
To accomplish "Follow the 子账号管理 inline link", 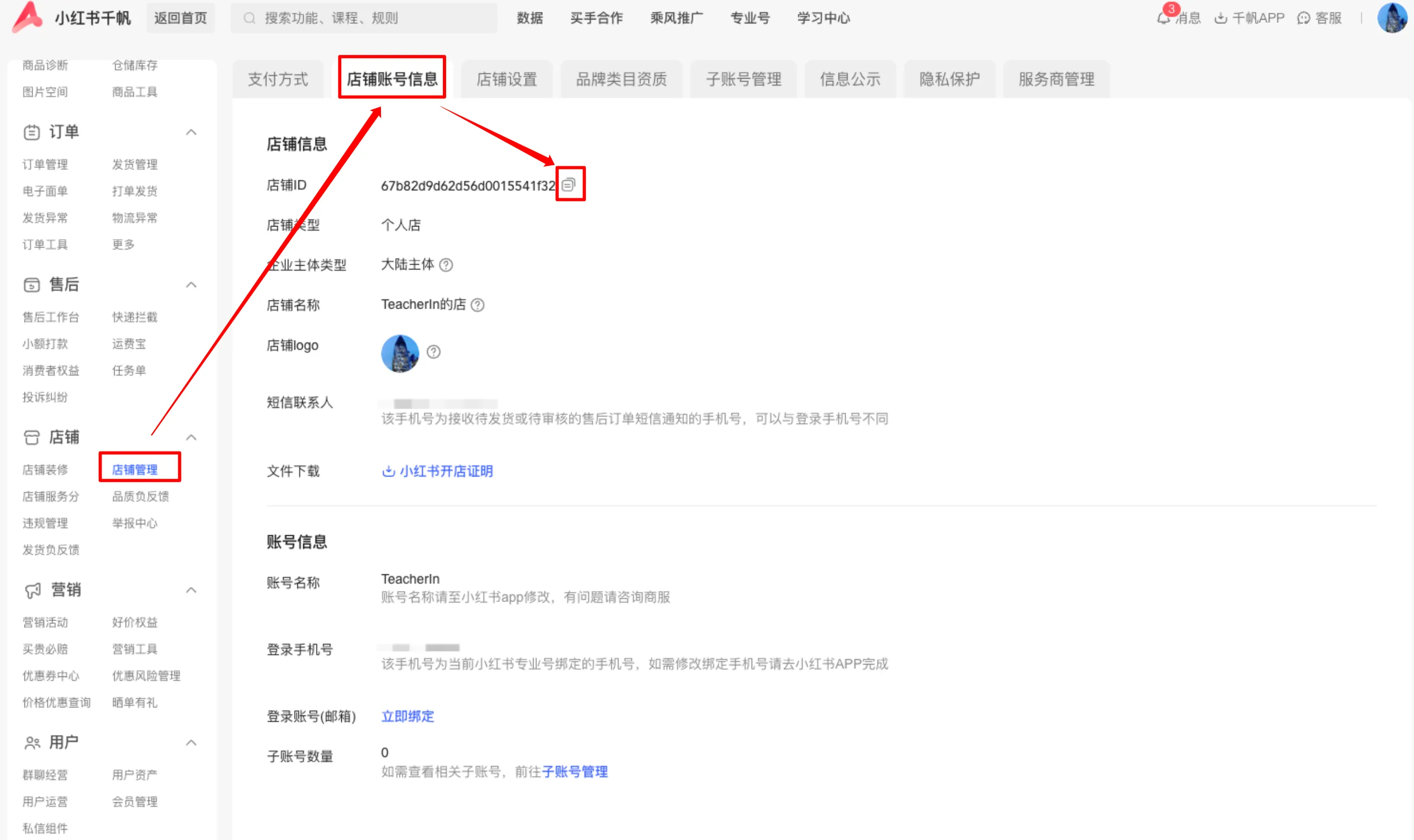I will point(575,772).
